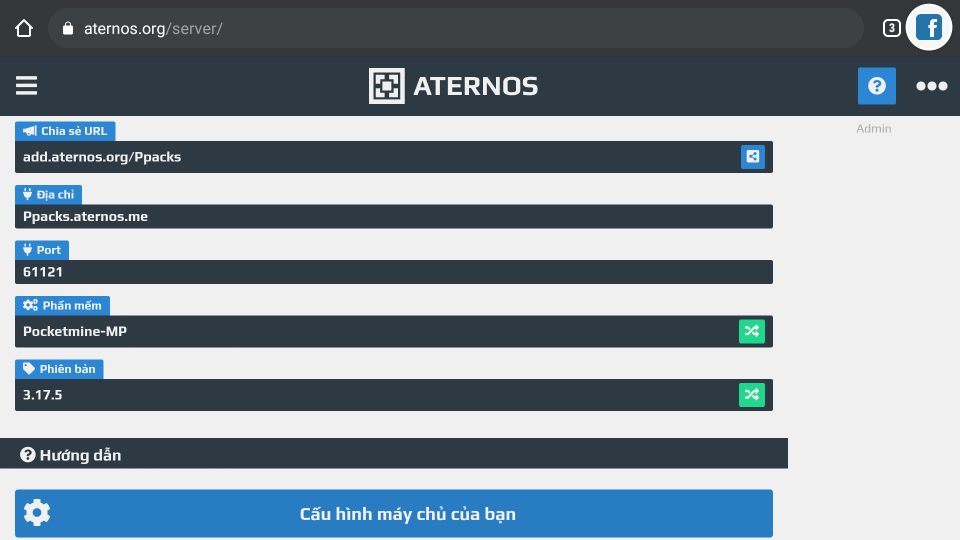Select the Ppacks.aternos.me address field
This screenshot has height=540, width=960.
point(394,216)
